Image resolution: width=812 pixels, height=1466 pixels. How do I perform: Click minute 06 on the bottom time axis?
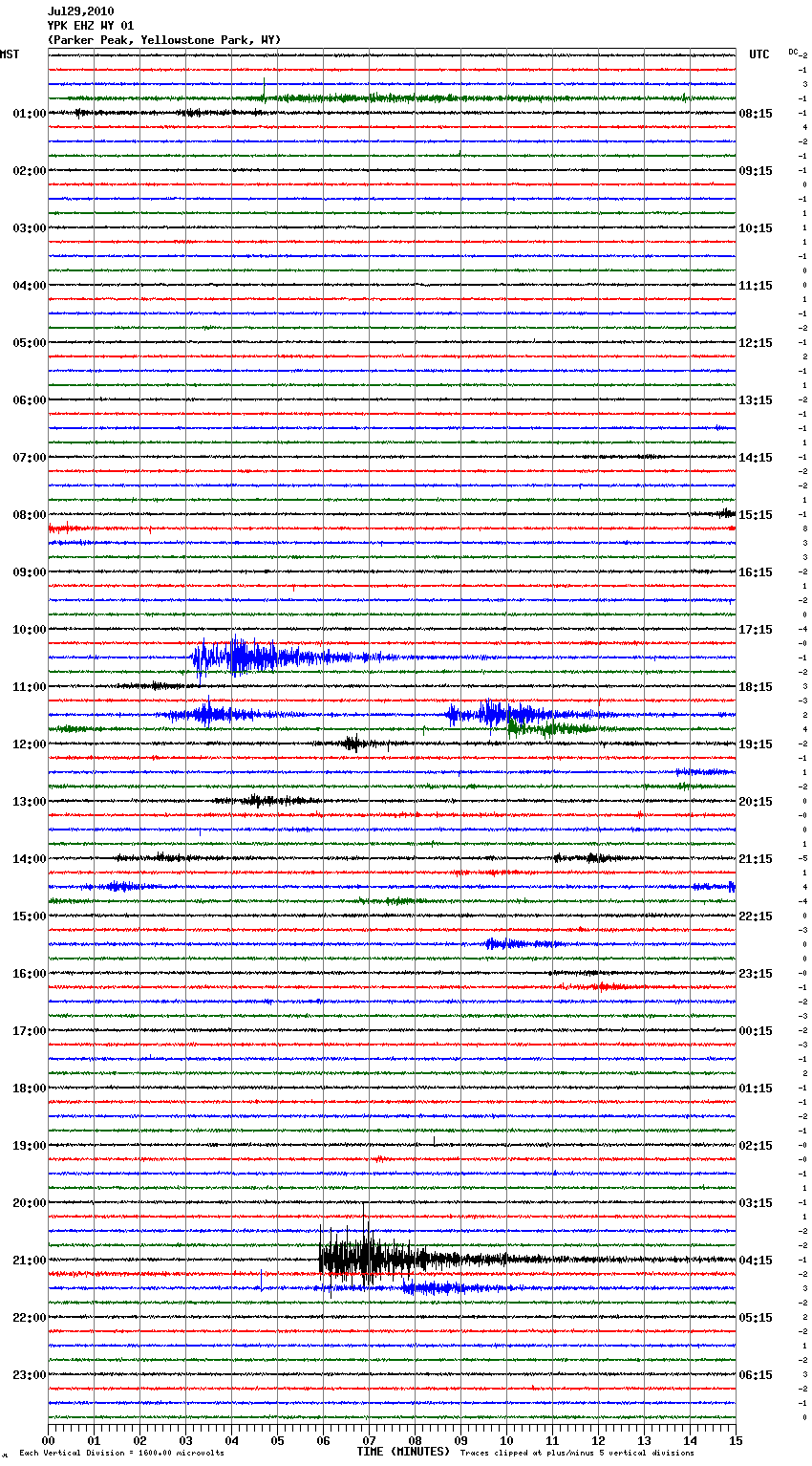323,1440
